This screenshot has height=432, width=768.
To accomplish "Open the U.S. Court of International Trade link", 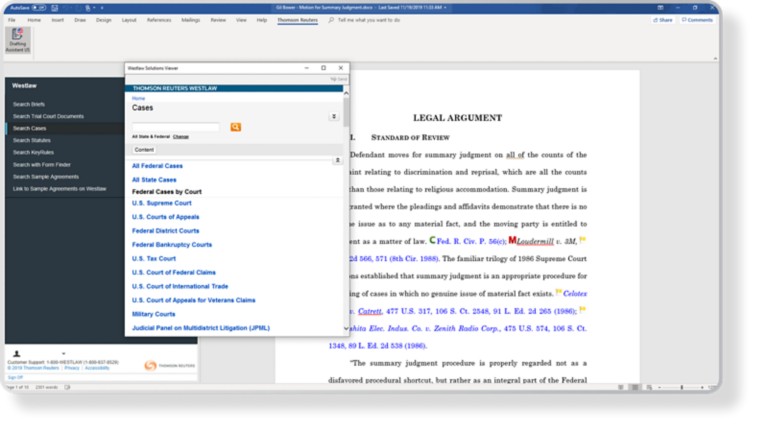I will click(180, 286).
